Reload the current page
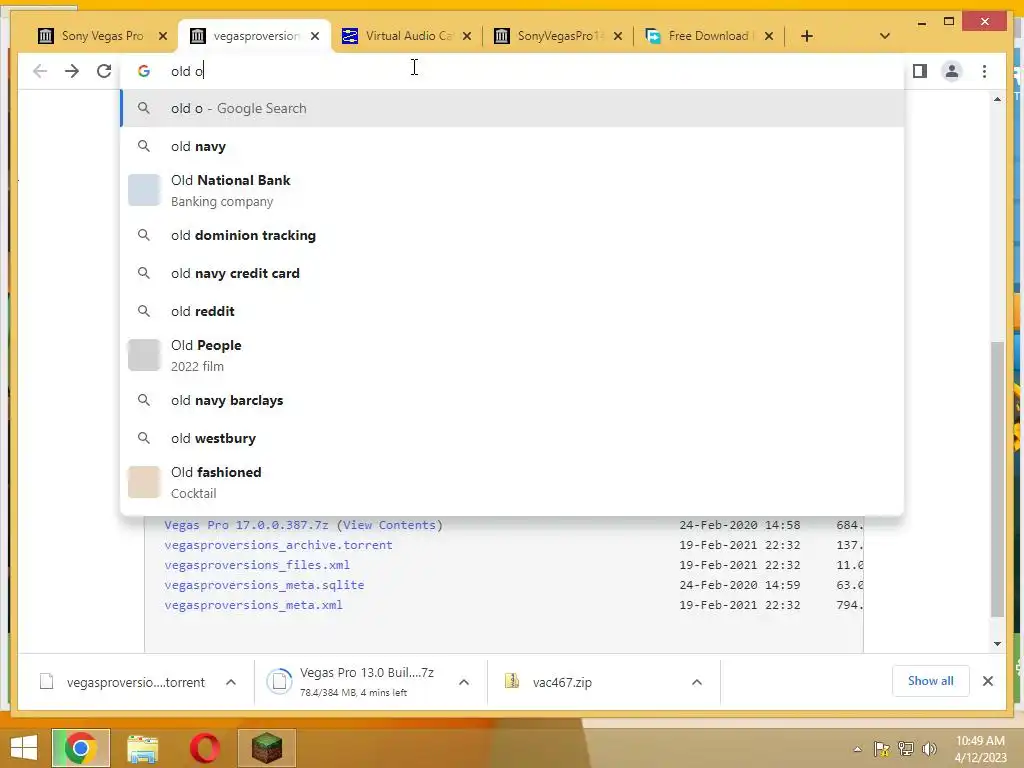The image size is (1024, 768). 104,71
